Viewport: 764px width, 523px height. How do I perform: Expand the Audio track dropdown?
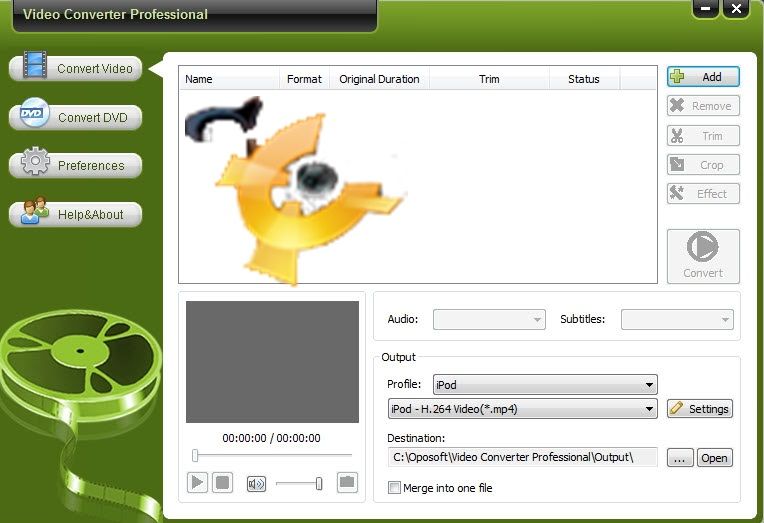(489, 320)
